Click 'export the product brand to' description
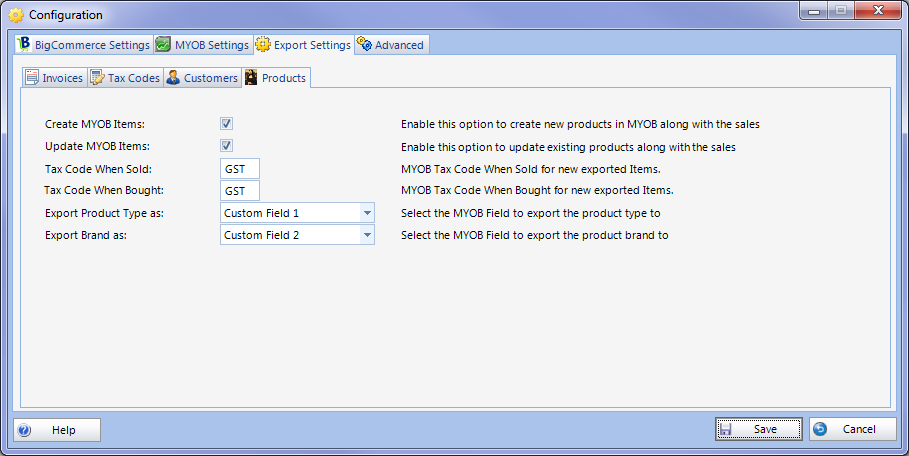 pos(535,235)
